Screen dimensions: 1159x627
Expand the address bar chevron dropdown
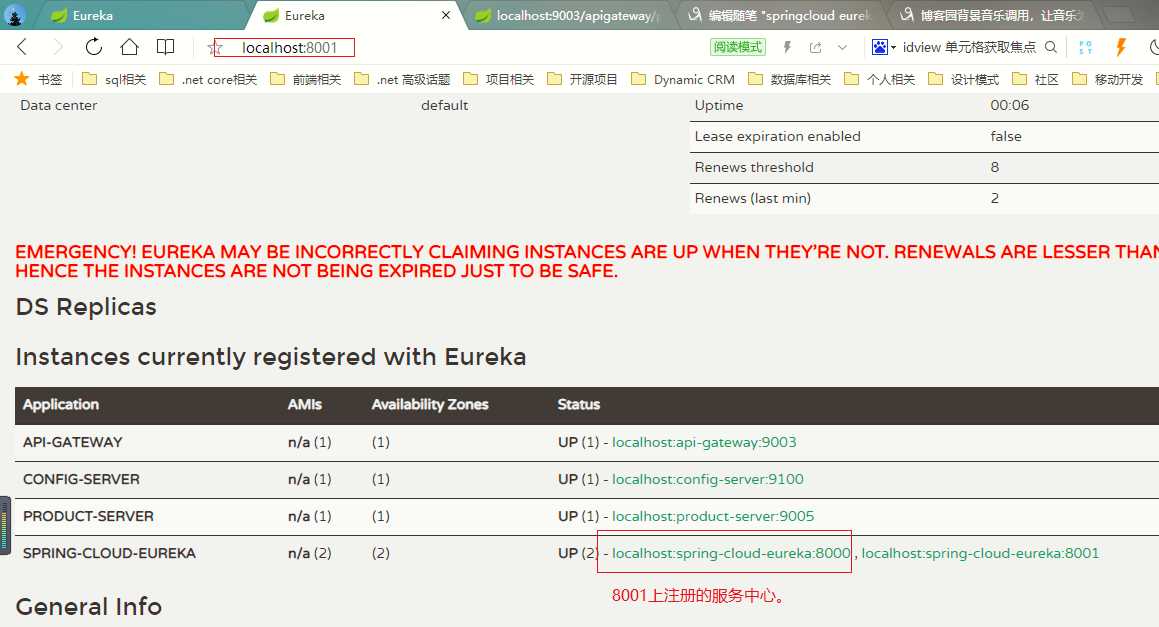842,47
